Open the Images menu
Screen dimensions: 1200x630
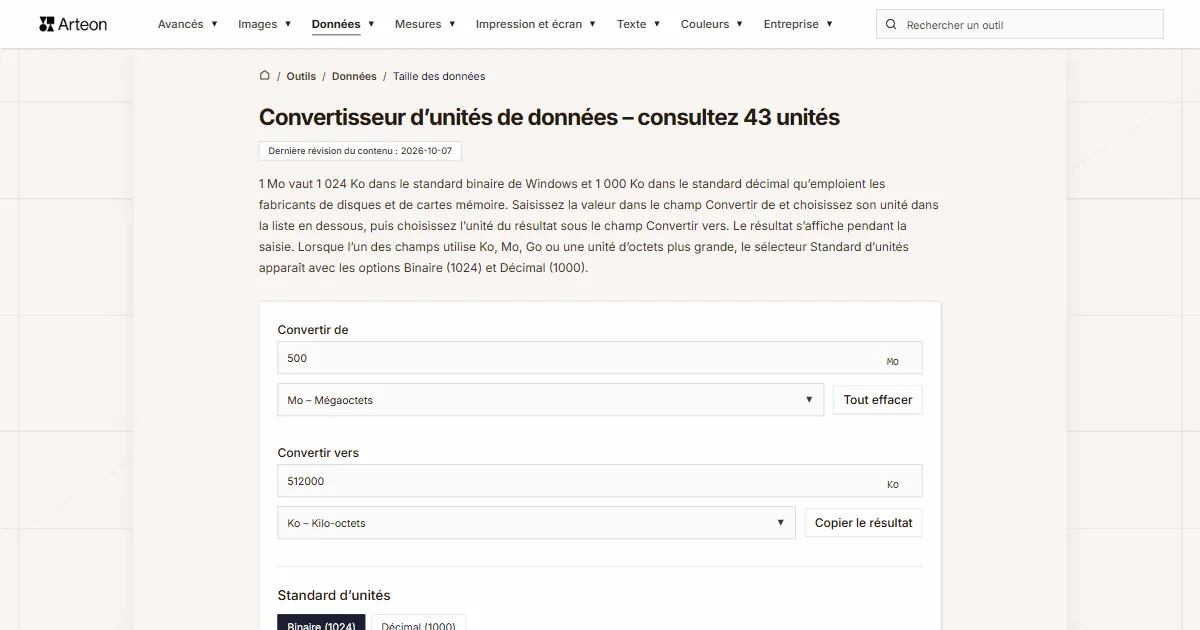click(x=265, y=24)
